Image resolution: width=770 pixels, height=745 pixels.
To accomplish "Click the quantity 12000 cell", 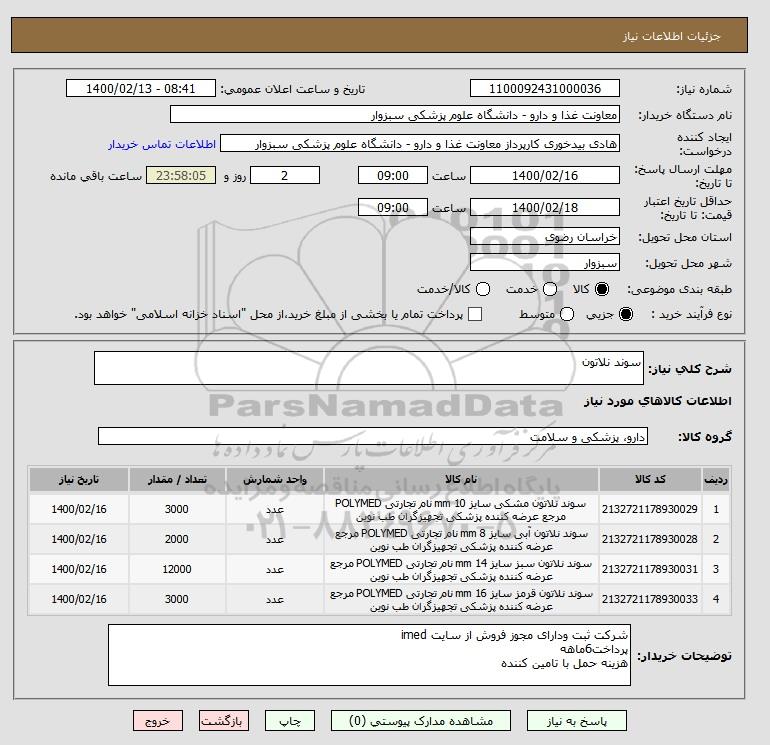I will click(177, 569).
